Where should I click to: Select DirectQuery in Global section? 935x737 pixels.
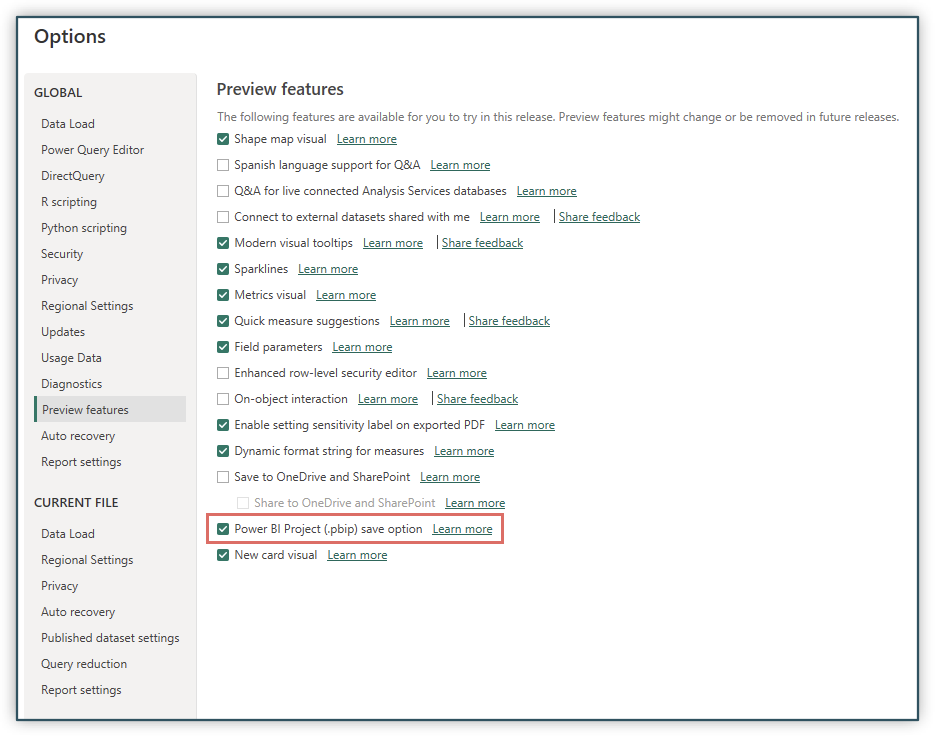point(73,176)
